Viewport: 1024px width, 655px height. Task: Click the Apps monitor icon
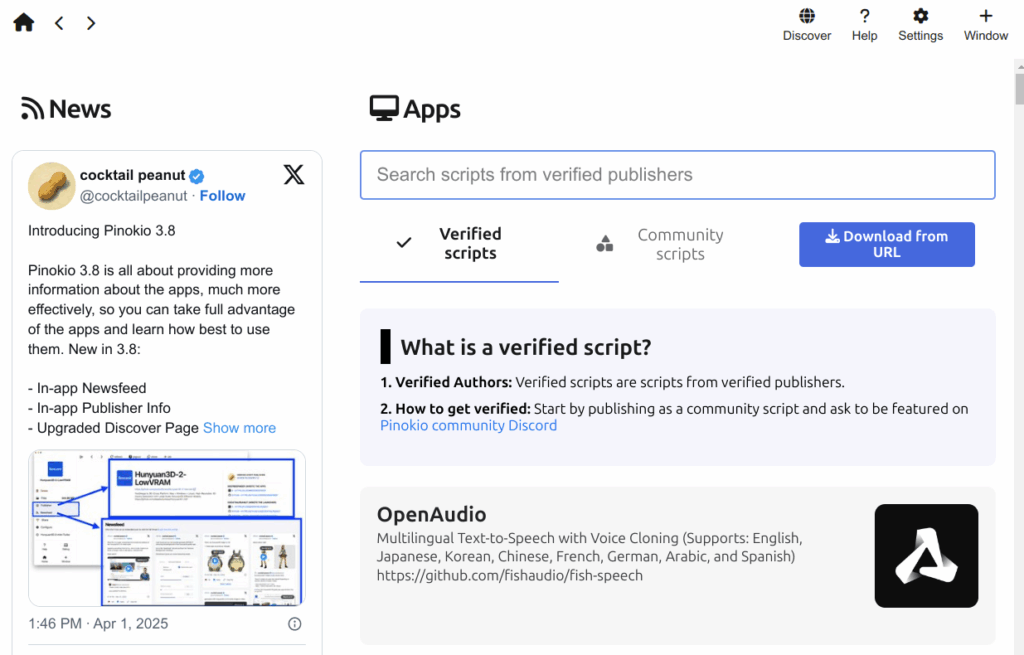(383, 108)
